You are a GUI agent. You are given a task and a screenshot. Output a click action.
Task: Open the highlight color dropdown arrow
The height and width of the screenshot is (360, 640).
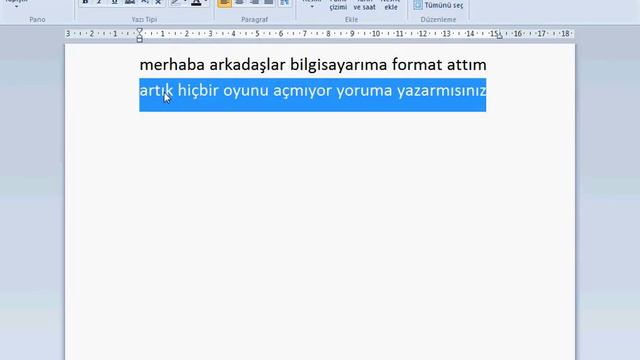pos(185,2)
